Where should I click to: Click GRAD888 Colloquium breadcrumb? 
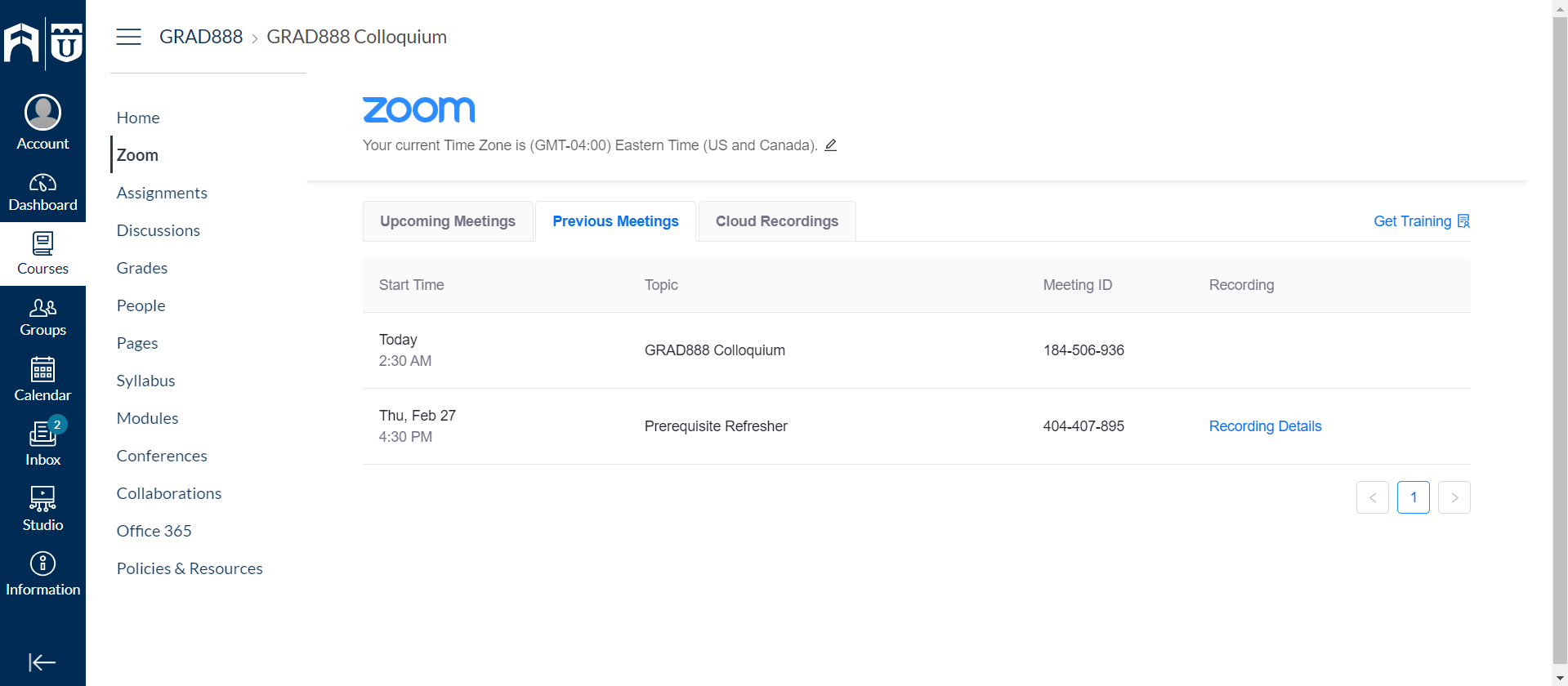pos(356,37)
